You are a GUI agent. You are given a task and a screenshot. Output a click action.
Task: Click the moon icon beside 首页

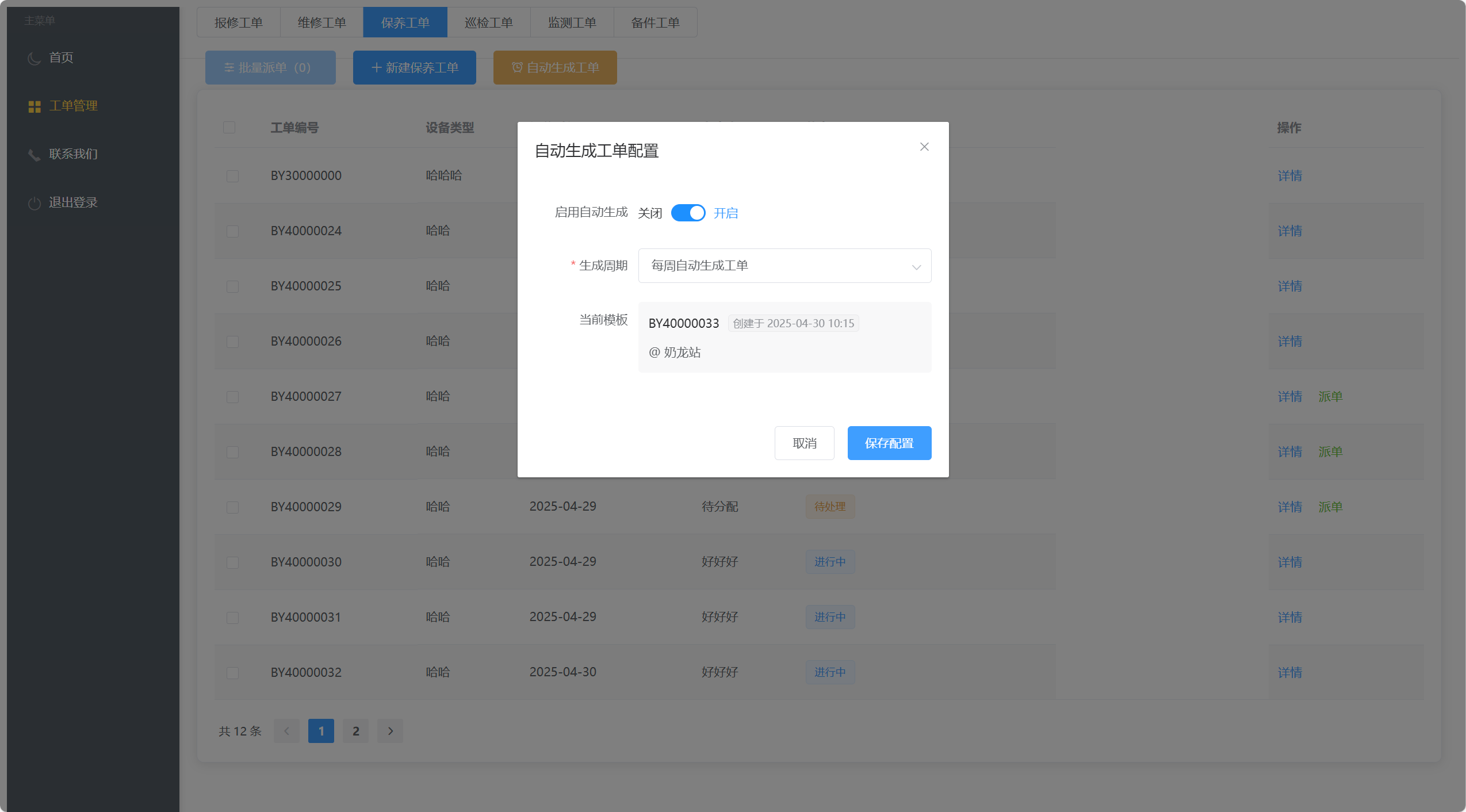pos(35,58)
